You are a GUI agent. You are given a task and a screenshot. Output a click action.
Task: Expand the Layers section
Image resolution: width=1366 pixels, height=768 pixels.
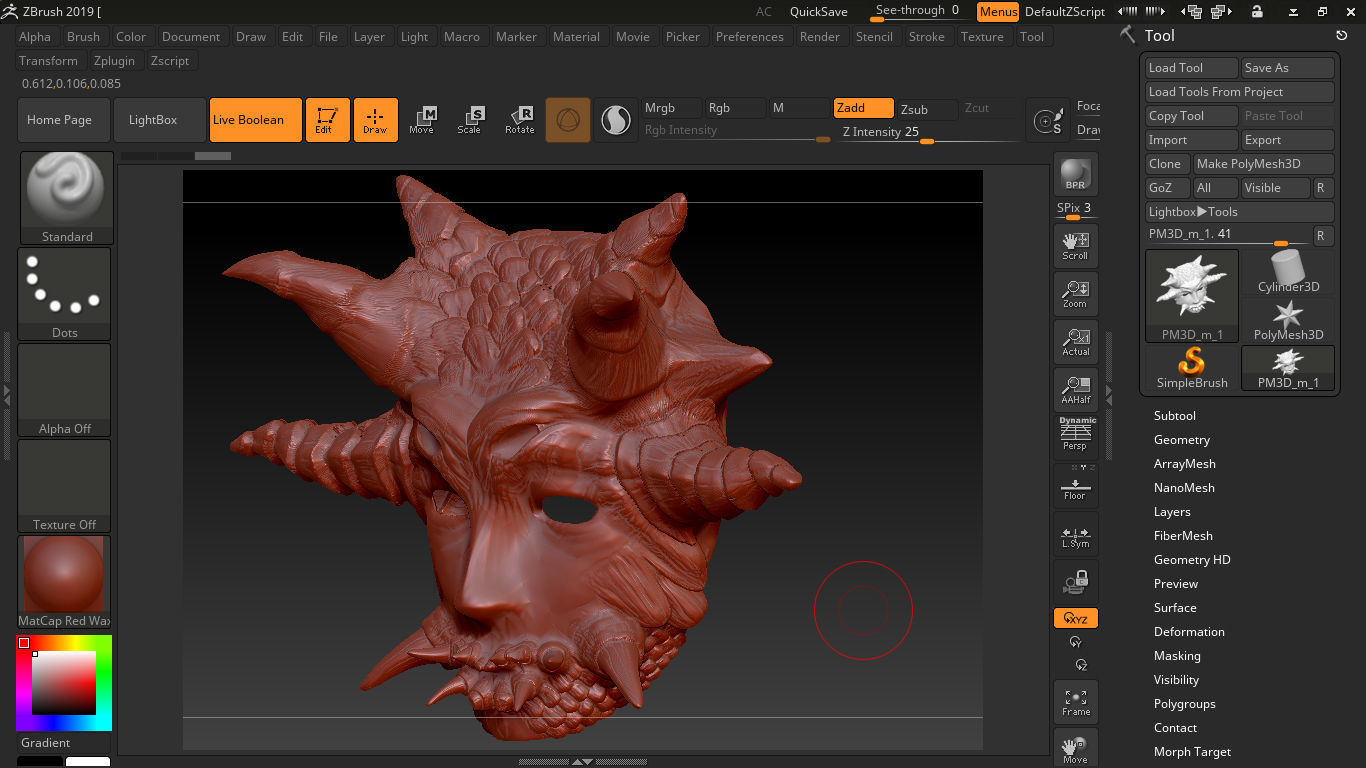pos(1172,512)
